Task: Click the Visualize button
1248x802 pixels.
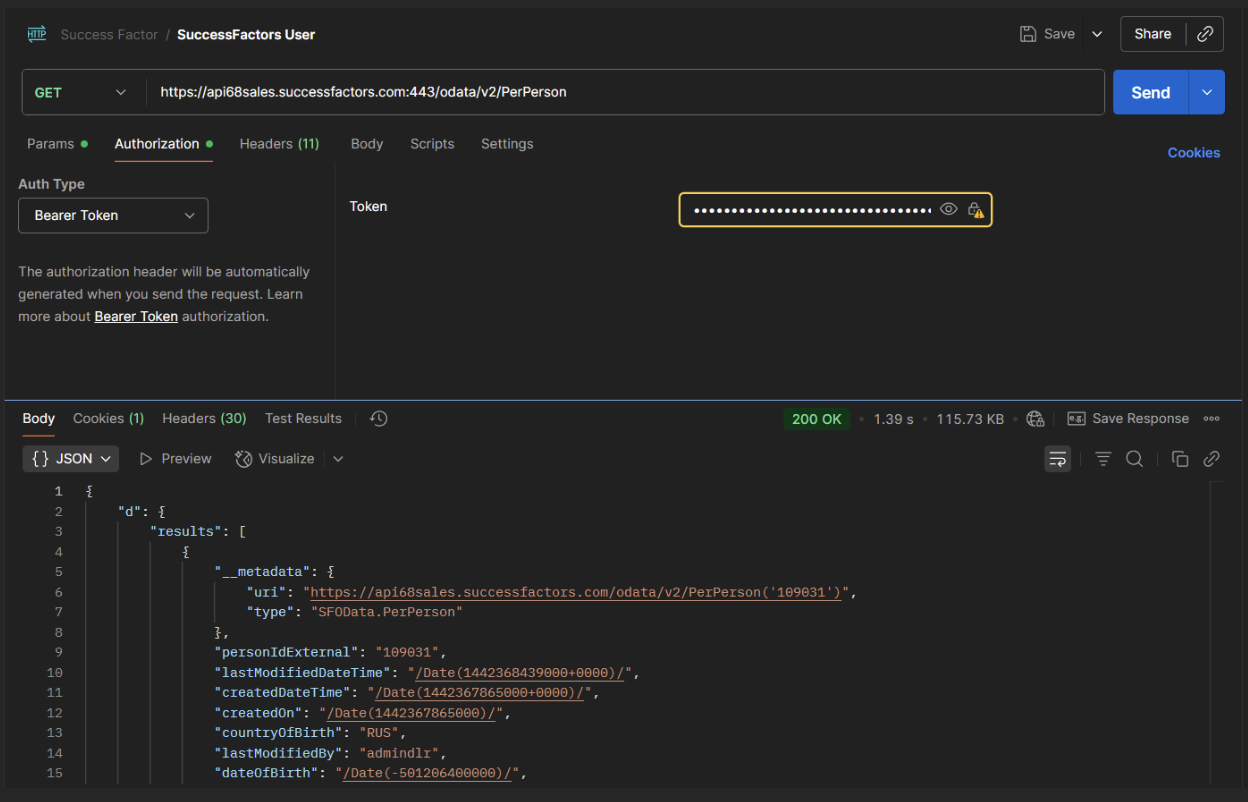Action: [x=275, y=459]
